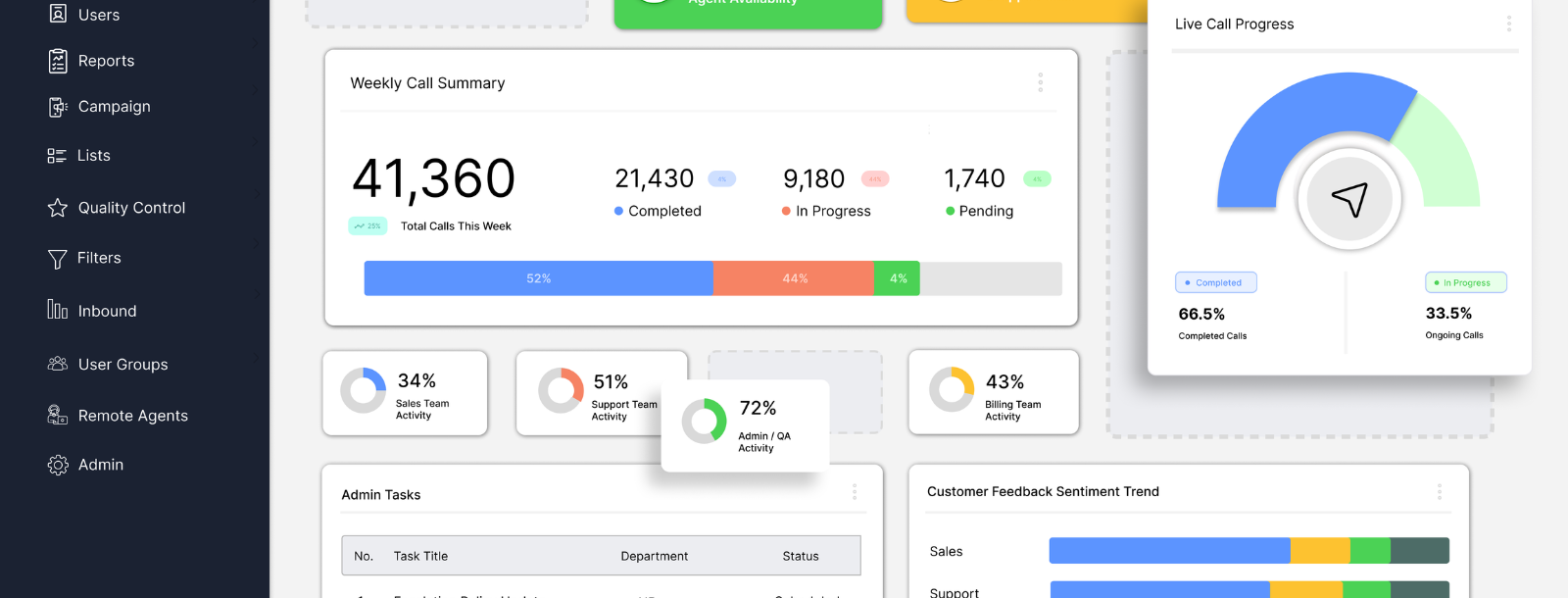Click the Inbound bars icon
The image size is (1568, 598).
click(58, 310)
